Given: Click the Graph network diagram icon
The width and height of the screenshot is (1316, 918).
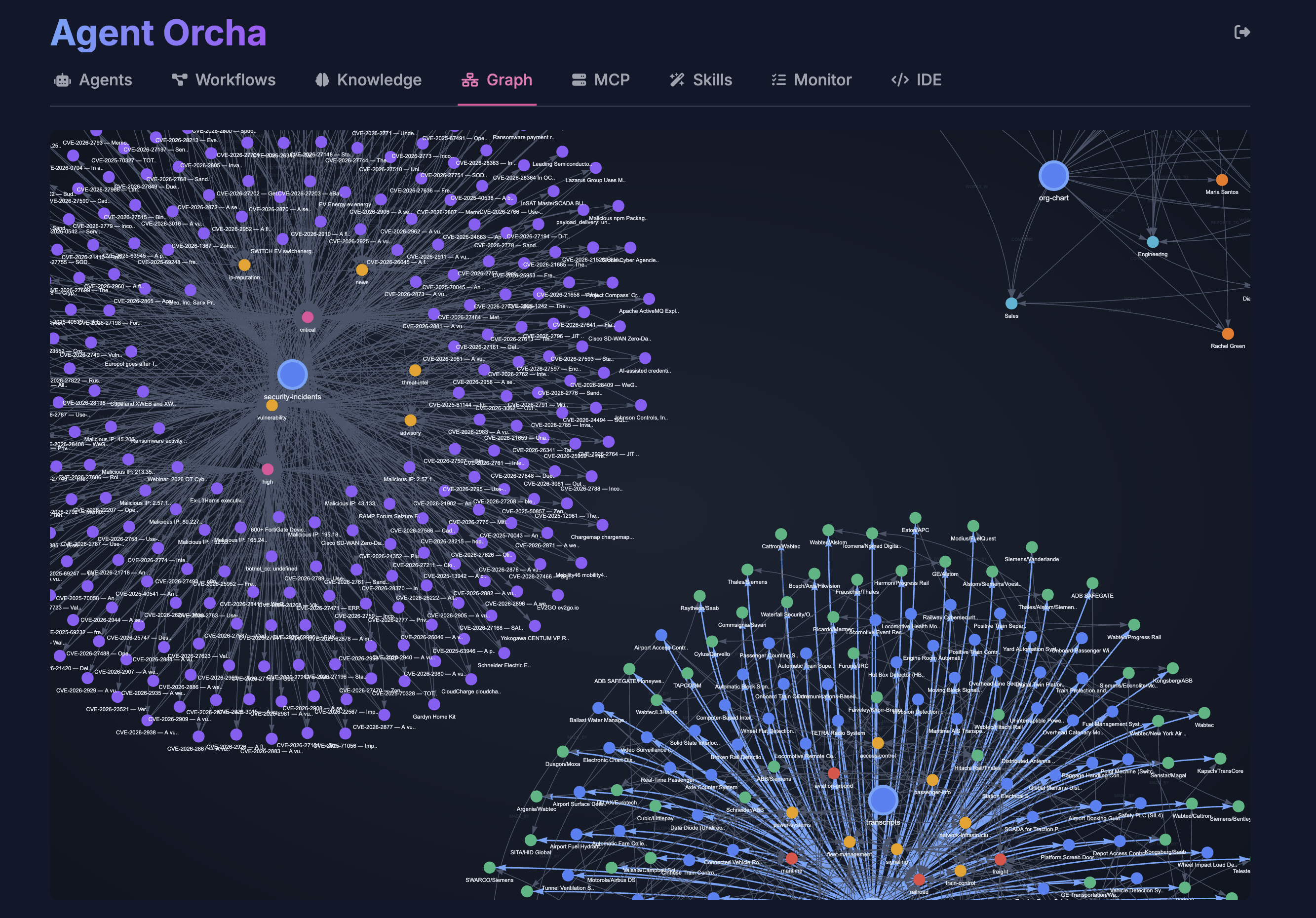Looking at the screenshot, I should [x=470, y=79].
